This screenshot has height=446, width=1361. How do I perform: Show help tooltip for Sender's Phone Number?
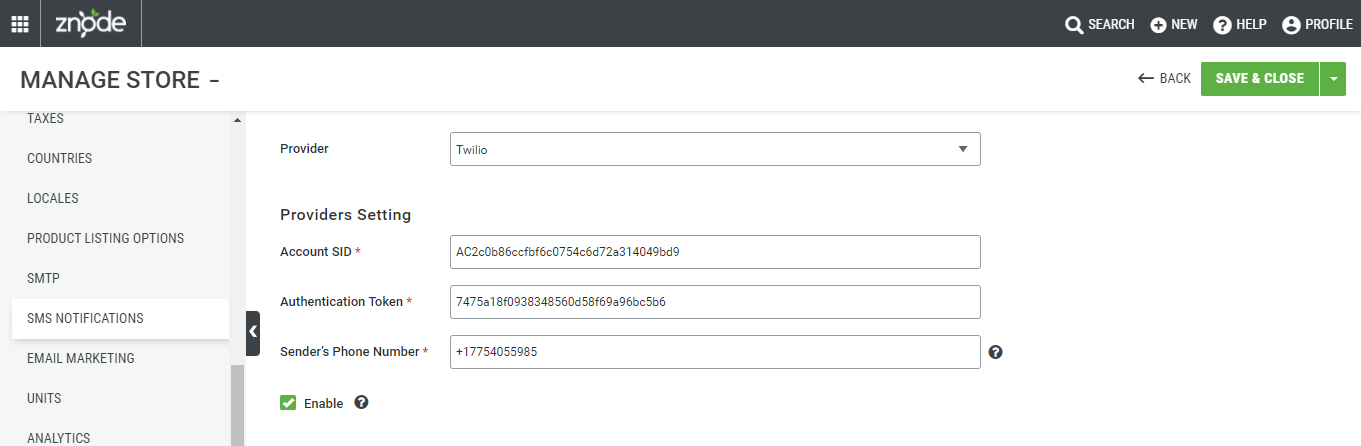pos(995,352)
